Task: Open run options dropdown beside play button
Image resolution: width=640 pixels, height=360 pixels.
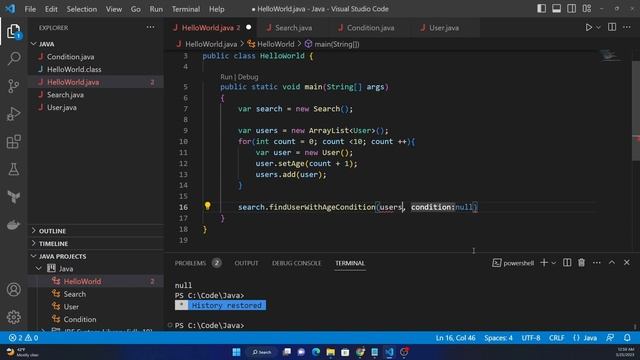Action: 598,27
